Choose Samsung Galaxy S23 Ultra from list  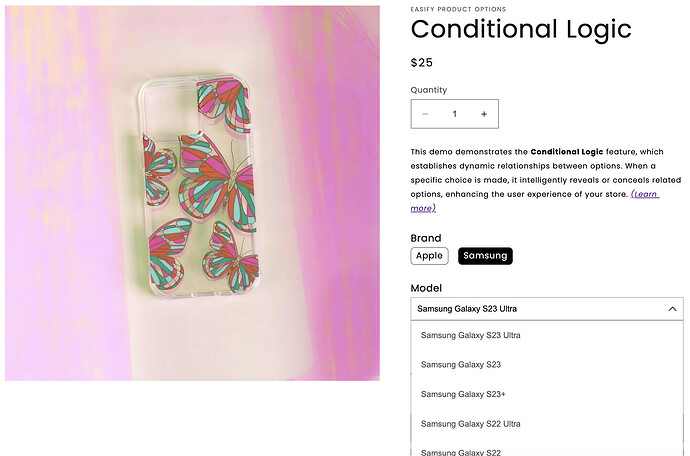471,335
